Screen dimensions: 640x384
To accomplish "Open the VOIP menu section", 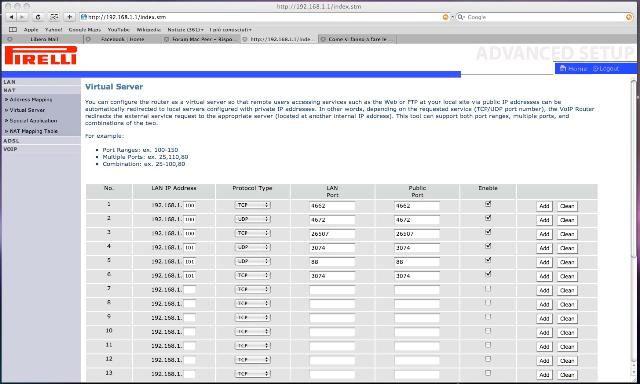I will coord(11,149).
